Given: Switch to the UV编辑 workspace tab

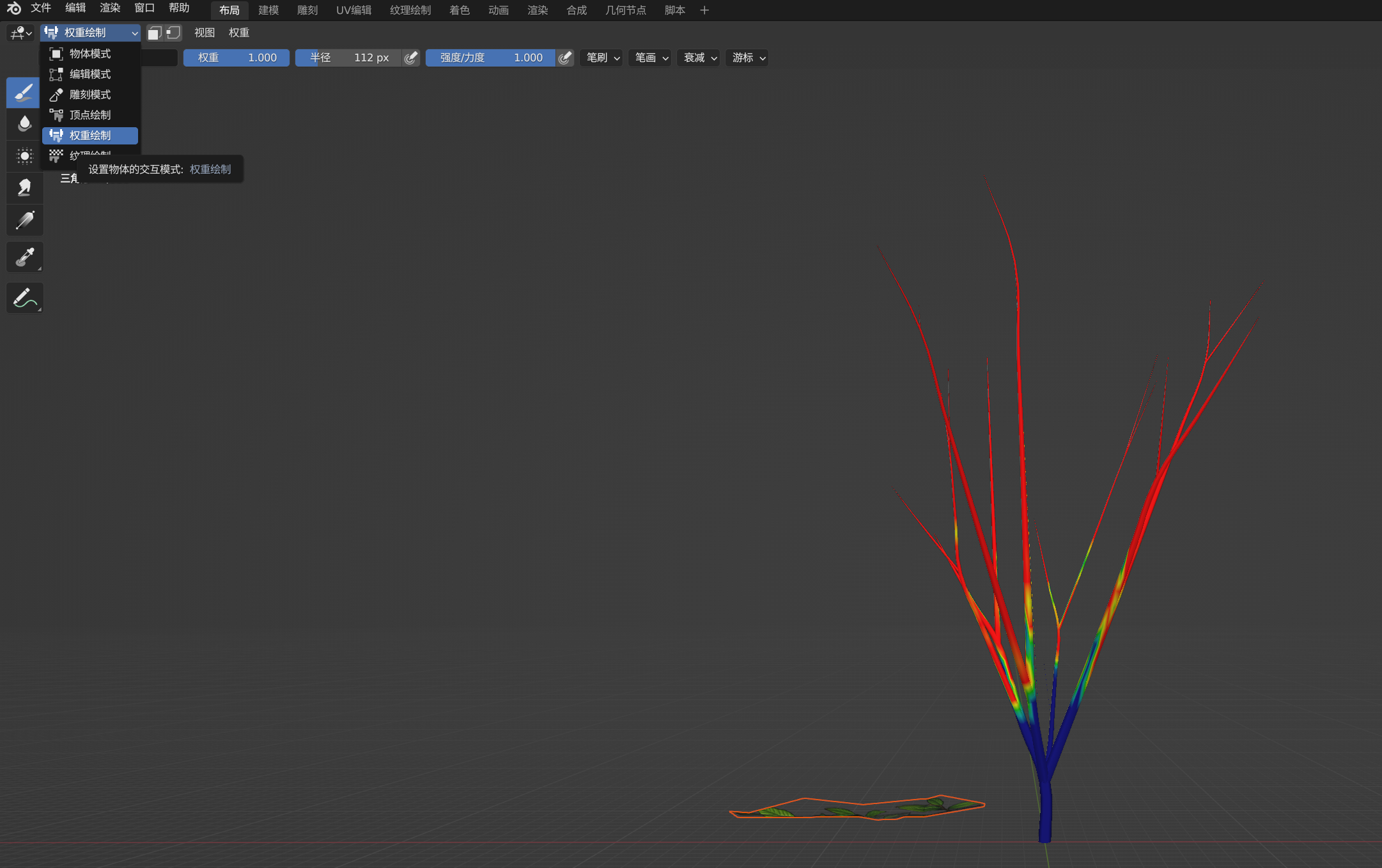Looking at the screenshot, I should (353, 10).
